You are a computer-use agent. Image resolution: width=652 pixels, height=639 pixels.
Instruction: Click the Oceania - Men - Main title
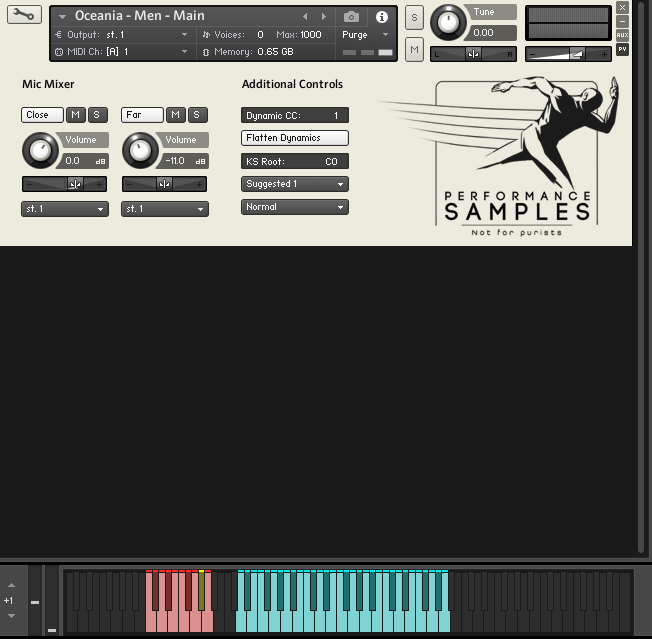tap(140, 16)
